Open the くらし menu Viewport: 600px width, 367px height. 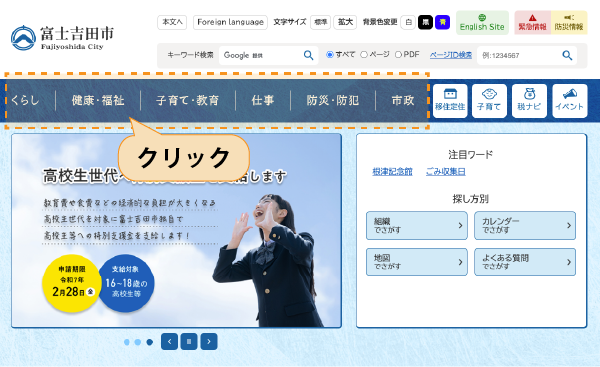point(25,100)
